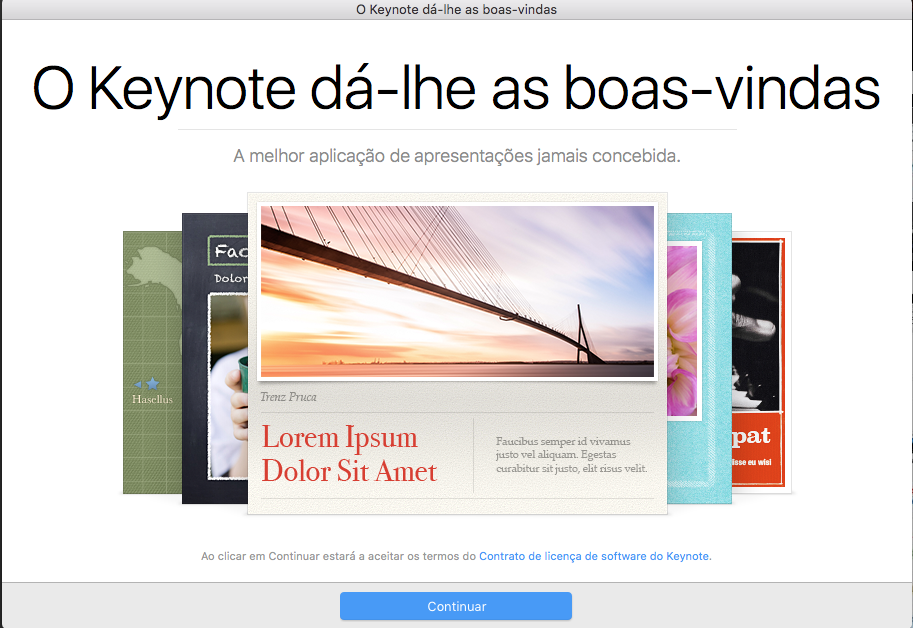Select the turquoise flower theme thumbnail
The image size is (913, 628).
[699, 358]
